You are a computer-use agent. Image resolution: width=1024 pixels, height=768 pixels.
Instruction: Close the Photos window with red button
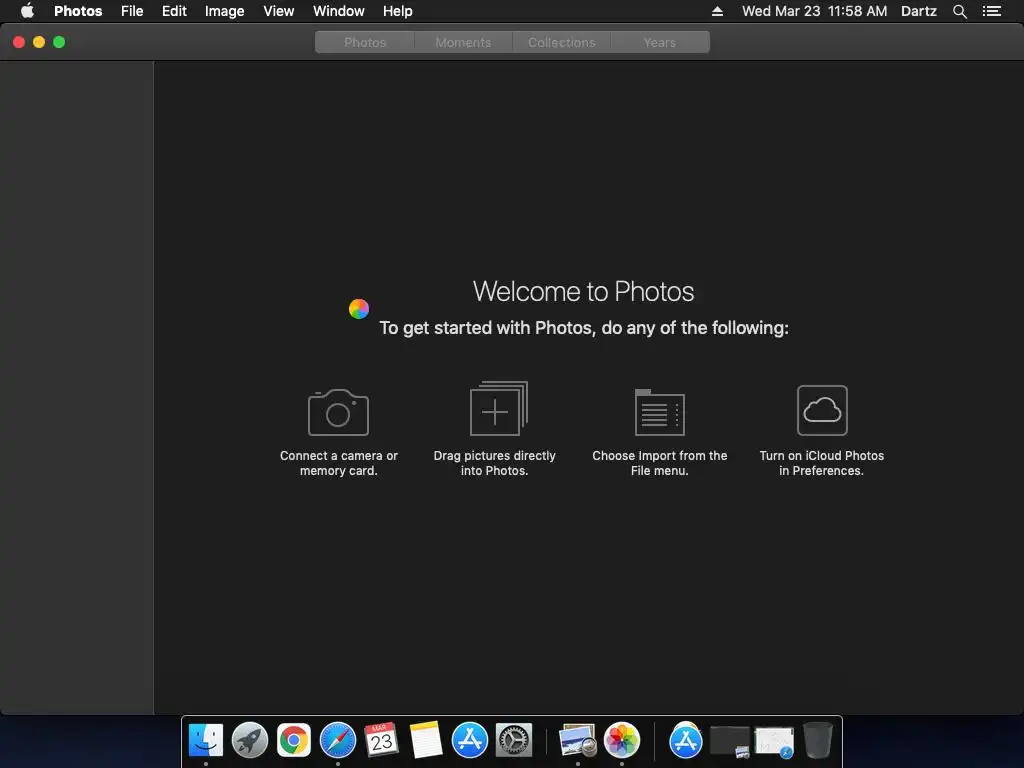19,42
